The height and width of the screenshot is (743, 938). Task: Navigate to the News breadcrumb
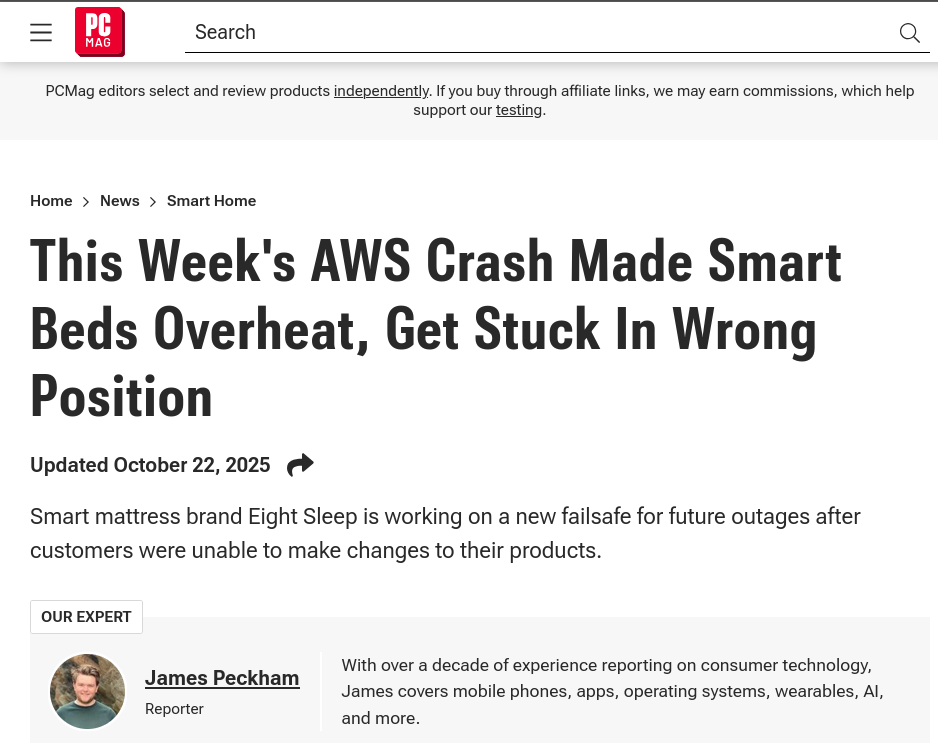120,201
